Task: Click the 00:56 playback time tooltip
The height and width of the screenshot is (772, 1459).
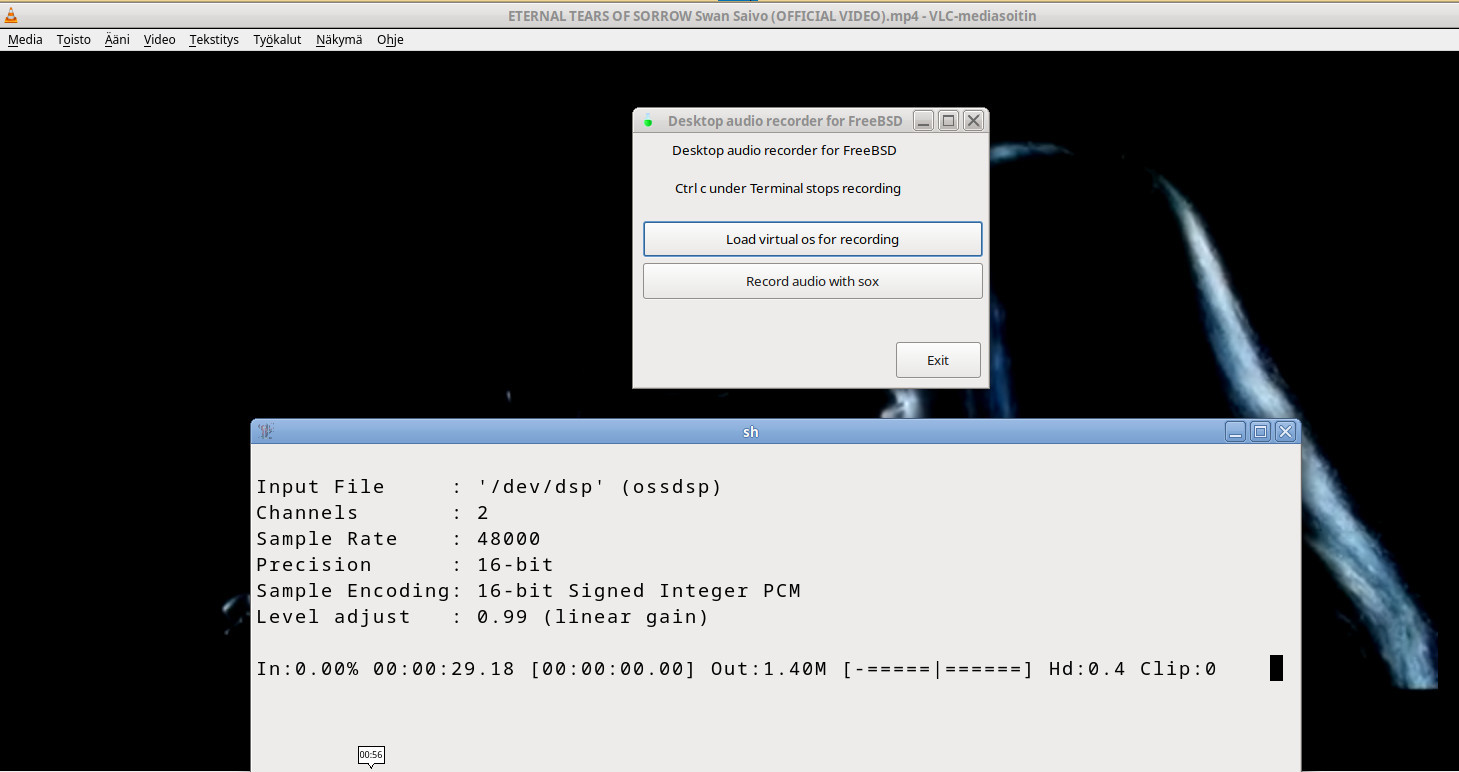Action: (x=371, y=754)
